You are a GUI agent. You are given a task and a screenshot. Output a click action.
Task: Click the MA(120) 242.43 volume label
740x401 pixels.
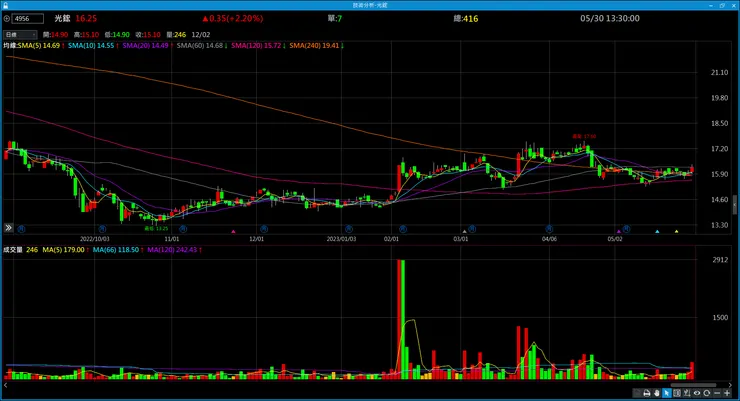(x=172, y=250)
